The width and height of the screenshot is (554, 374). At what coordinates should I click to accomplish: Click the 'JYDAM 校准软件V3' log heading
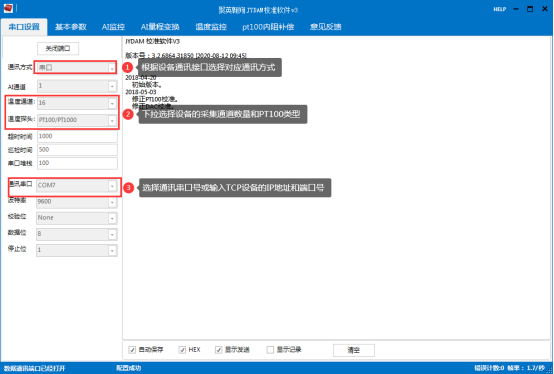[153, 41]
